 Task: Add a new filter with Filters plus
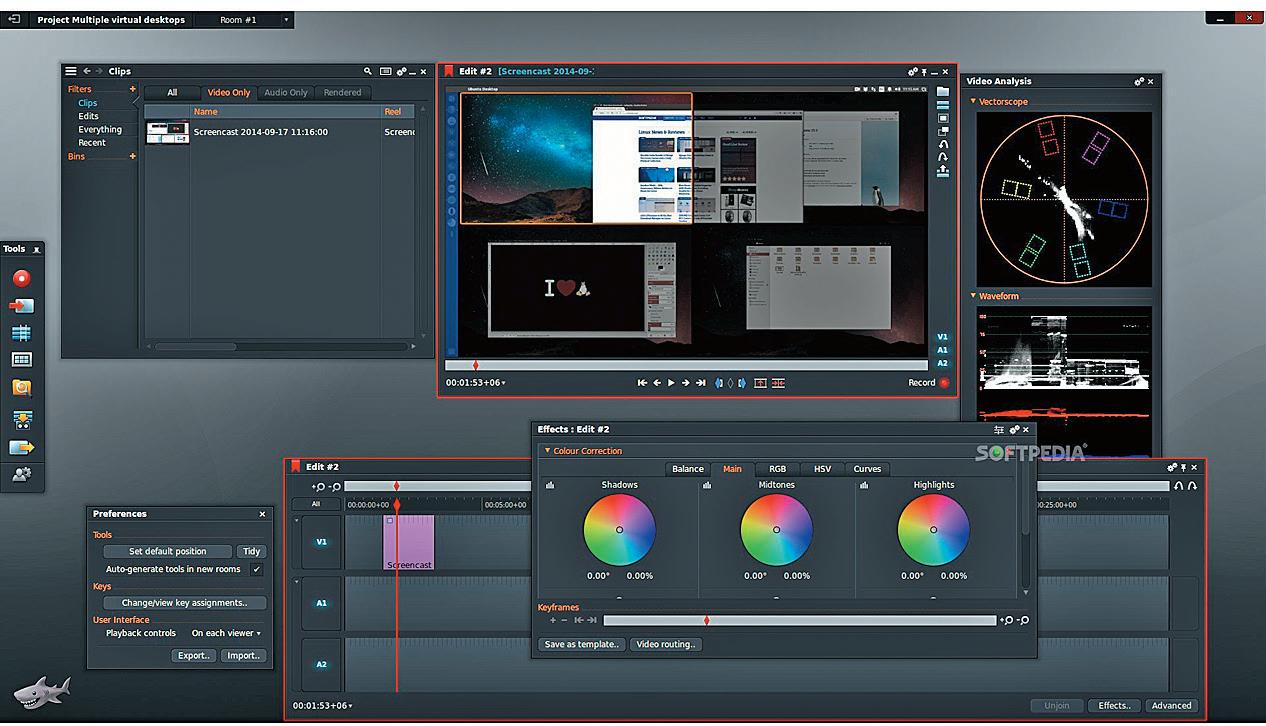(x=132, y=89)
